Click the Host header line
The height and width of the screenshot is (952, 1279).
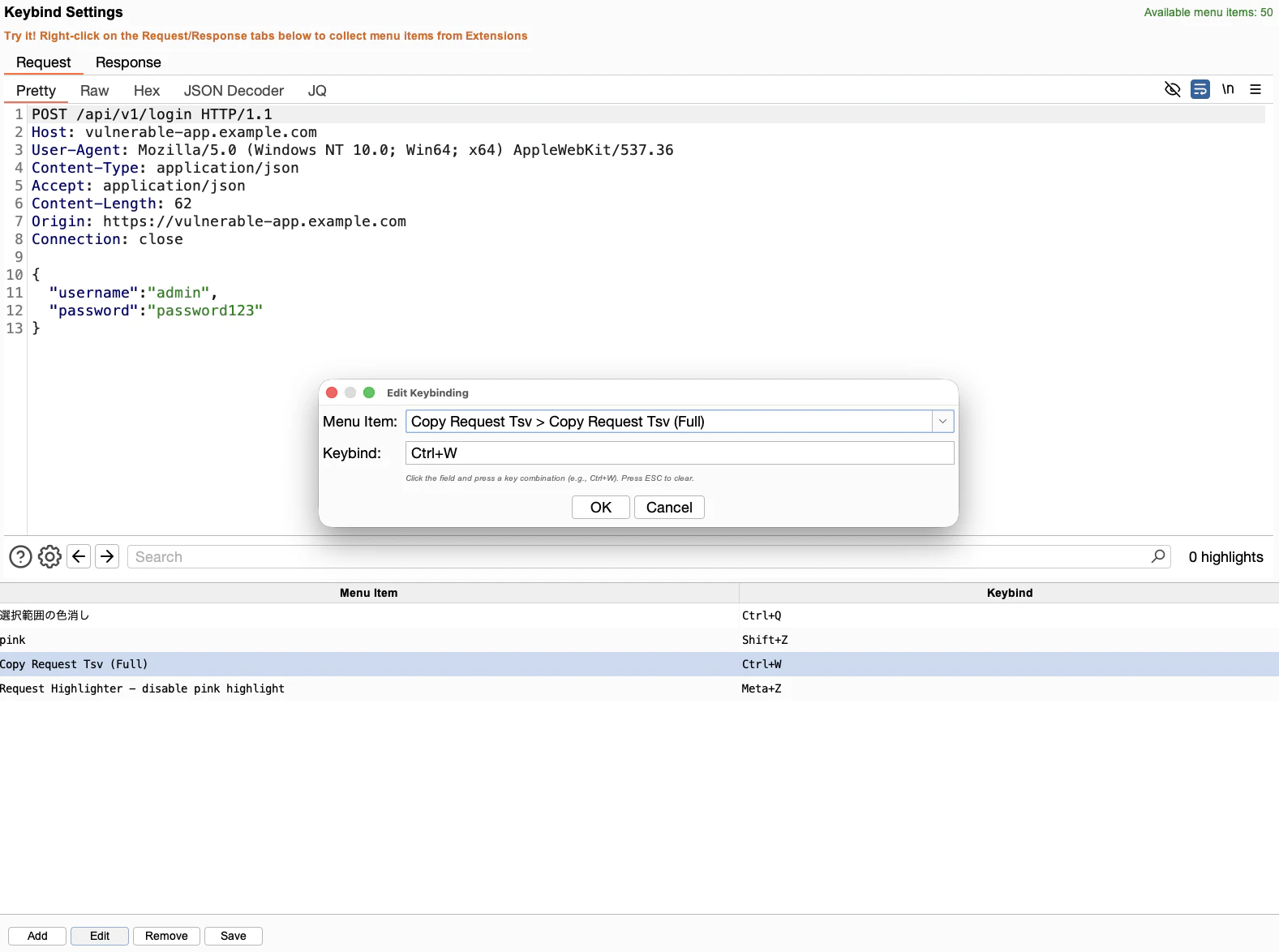coord(174,132)
